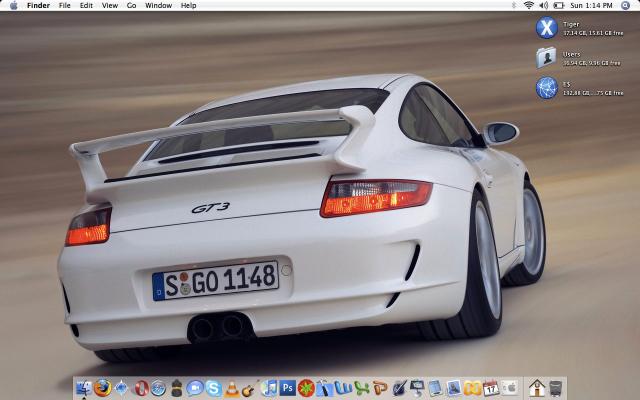Launch Microsoft PowerPoint from the Dock
Image resolution: width=640 pixels, height=400 pixels.
pos(380,388)
